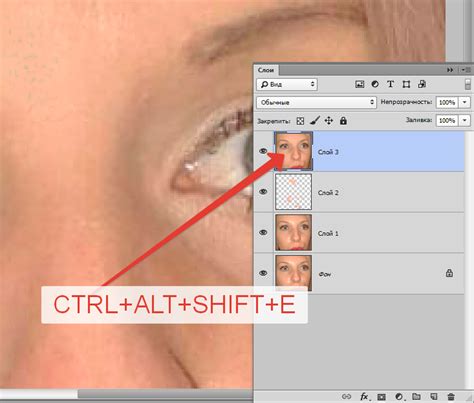Screen dimensions: 474x403
Task: Filter layers by adjustment layer icon
Action: (375, 84)
